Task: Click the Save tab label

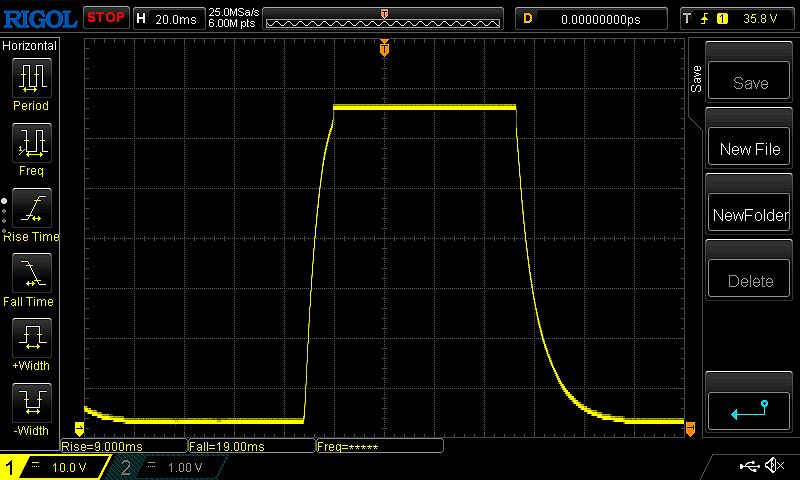Action: [696, 79]
